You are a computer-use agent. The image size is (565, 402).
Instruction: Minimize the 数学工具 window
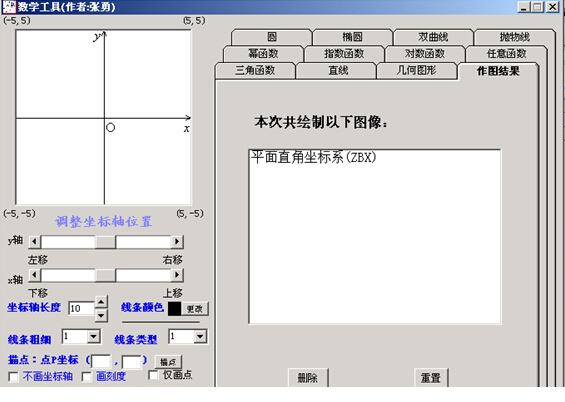(524, 7)
